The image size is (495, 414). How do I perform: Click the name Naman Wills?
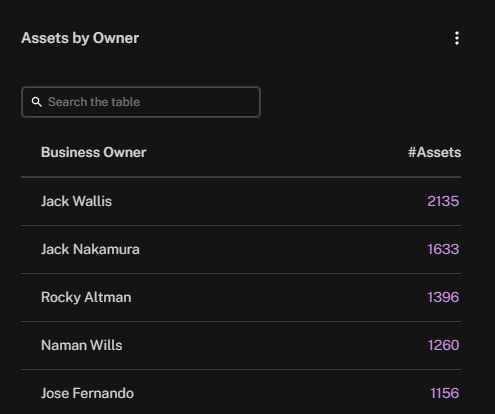click(x=82, y=345)
